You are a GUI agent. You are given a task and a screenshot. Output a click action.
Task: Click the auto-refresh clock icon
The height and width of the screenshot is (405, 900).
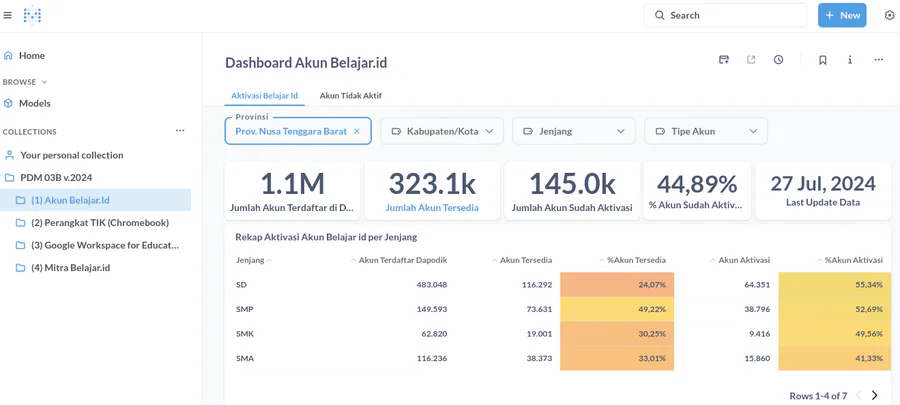[x=778, y=60]
